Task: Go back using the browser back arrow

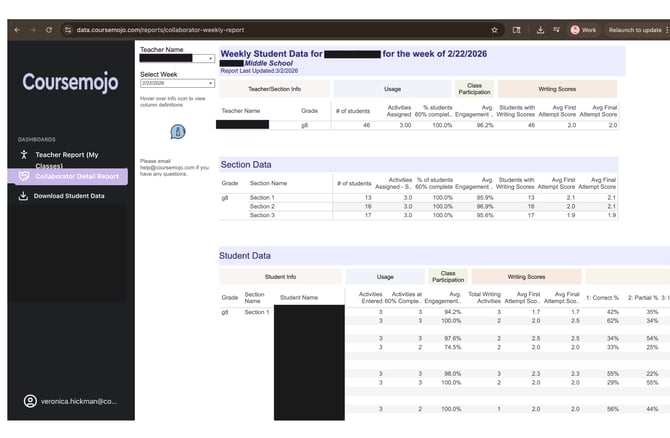Action: pyautogui.click(x=17, y=30)
